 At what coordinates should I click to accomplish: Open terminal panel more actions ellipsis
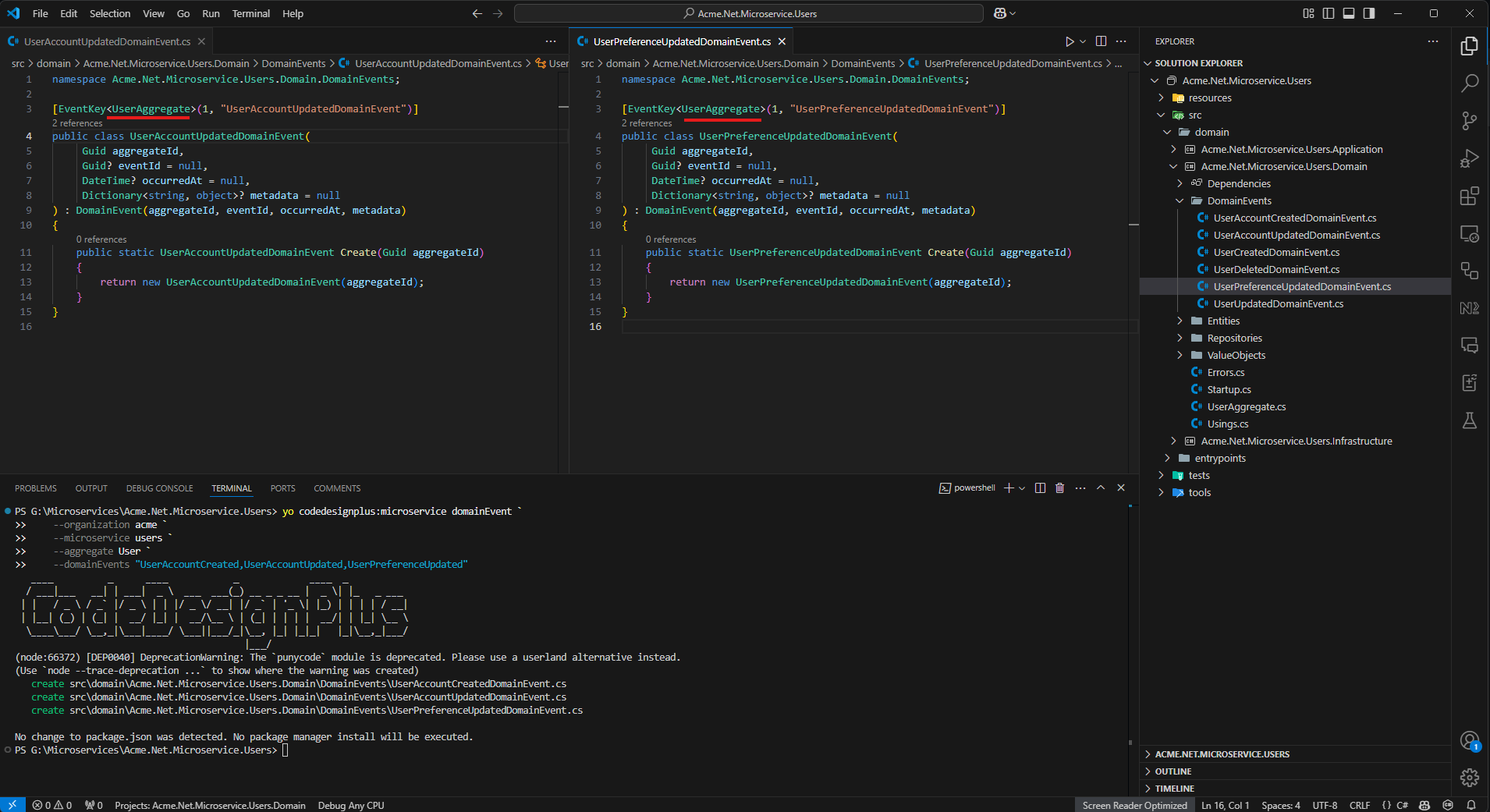coord(1080,488)
